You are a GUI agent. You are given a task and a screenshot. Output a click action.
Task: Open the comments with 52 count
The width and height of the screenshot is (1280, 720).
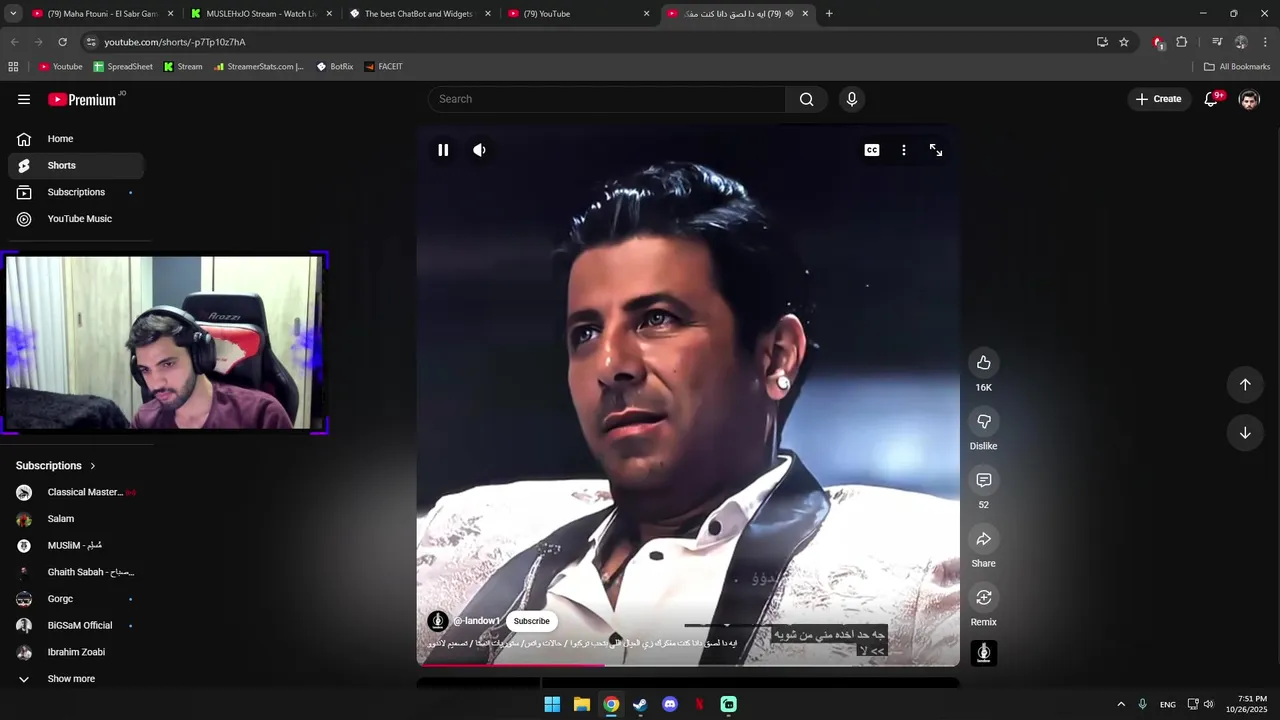[984, 480]
